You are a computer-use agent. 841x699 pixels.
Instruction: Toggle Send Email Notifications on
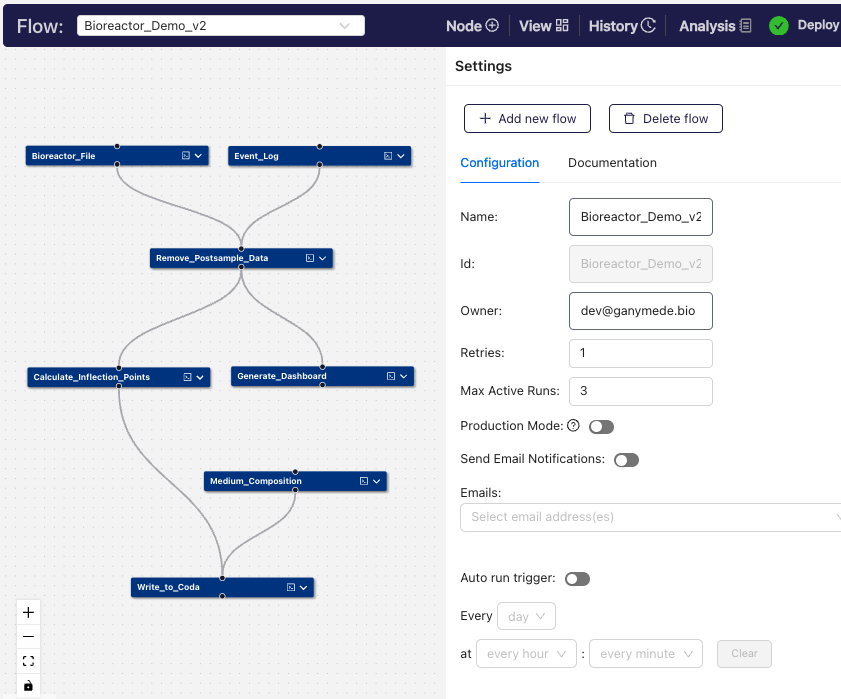(626, 460)
